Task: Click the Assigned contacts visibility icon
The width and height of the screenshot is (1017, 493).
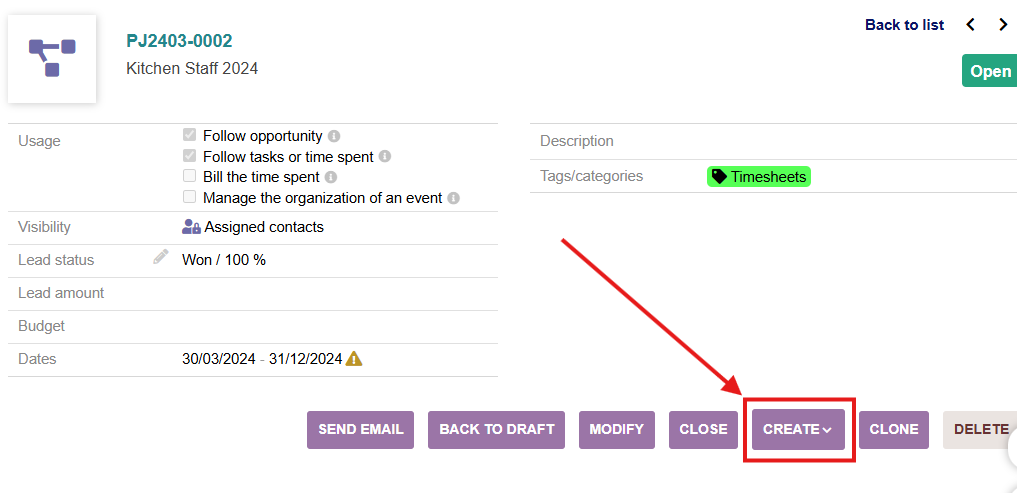Action: (x=191, y=226)
